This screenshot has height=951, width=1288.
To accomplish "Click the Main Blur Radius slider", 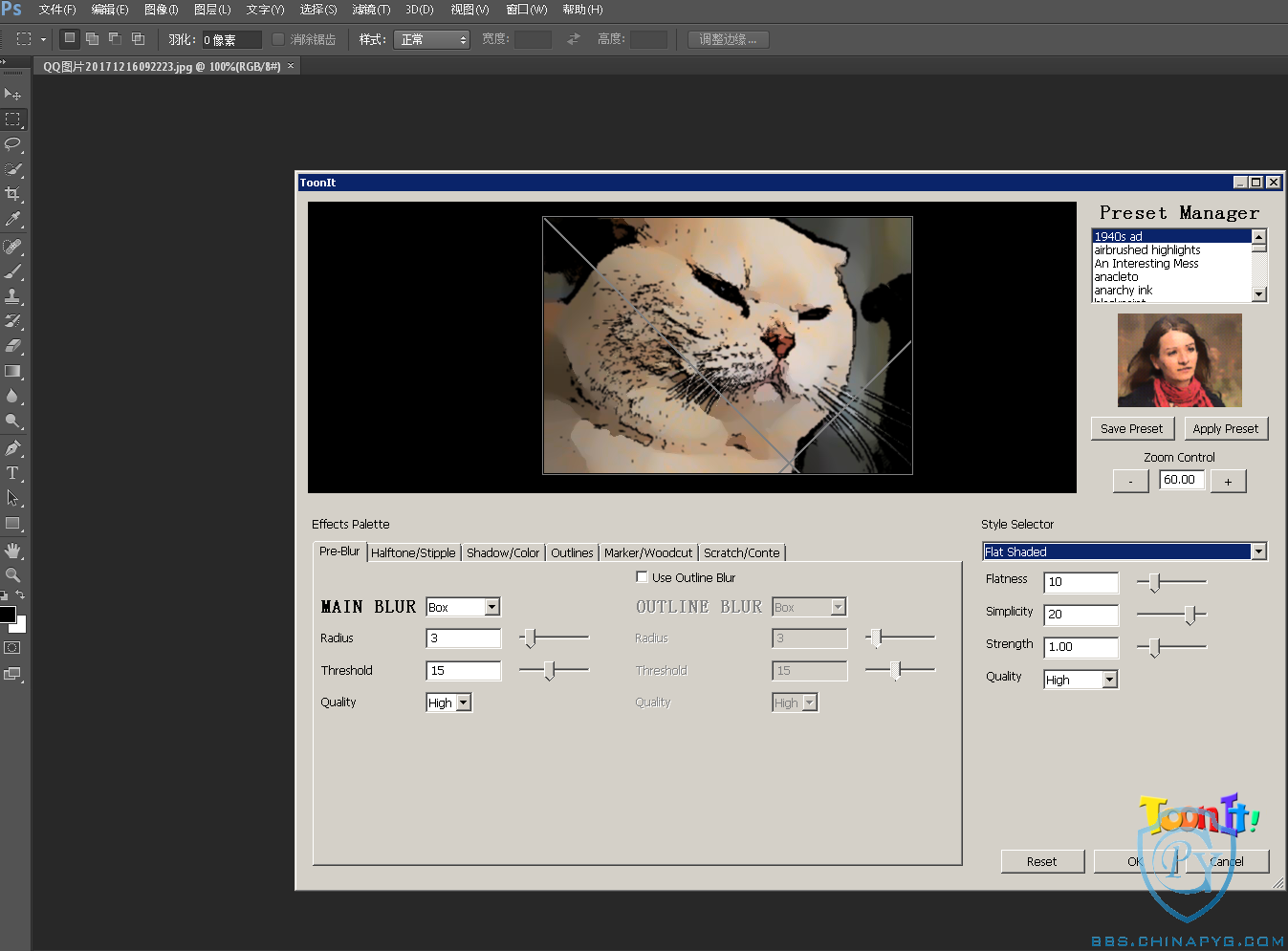I will click(x=554, y=638).
